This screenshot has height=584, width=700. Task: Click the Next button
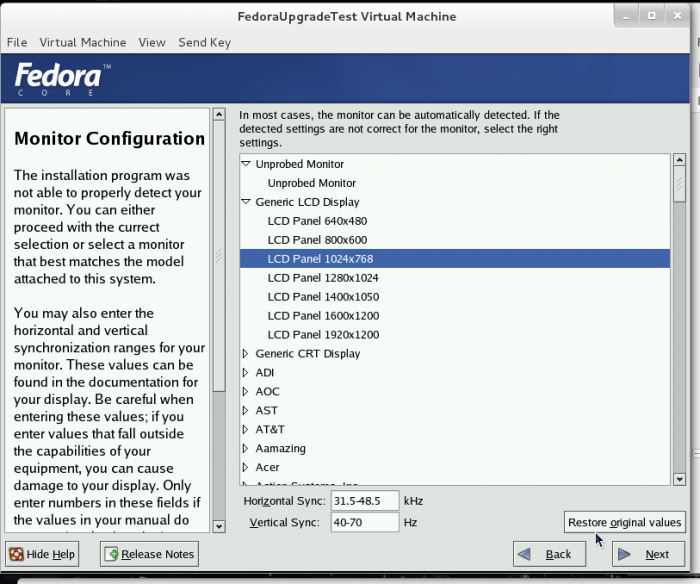tap(648, 554)
